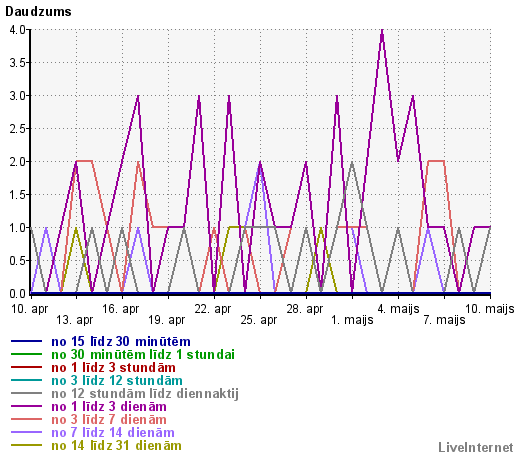Click the '2.0' y-axis value
The image size is (520, 457).
click(x=18, y=162)
